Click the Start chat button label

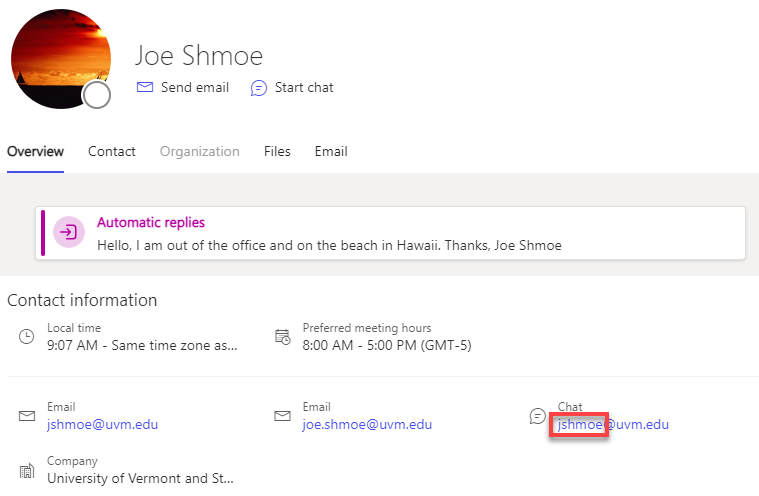point(304,88)
